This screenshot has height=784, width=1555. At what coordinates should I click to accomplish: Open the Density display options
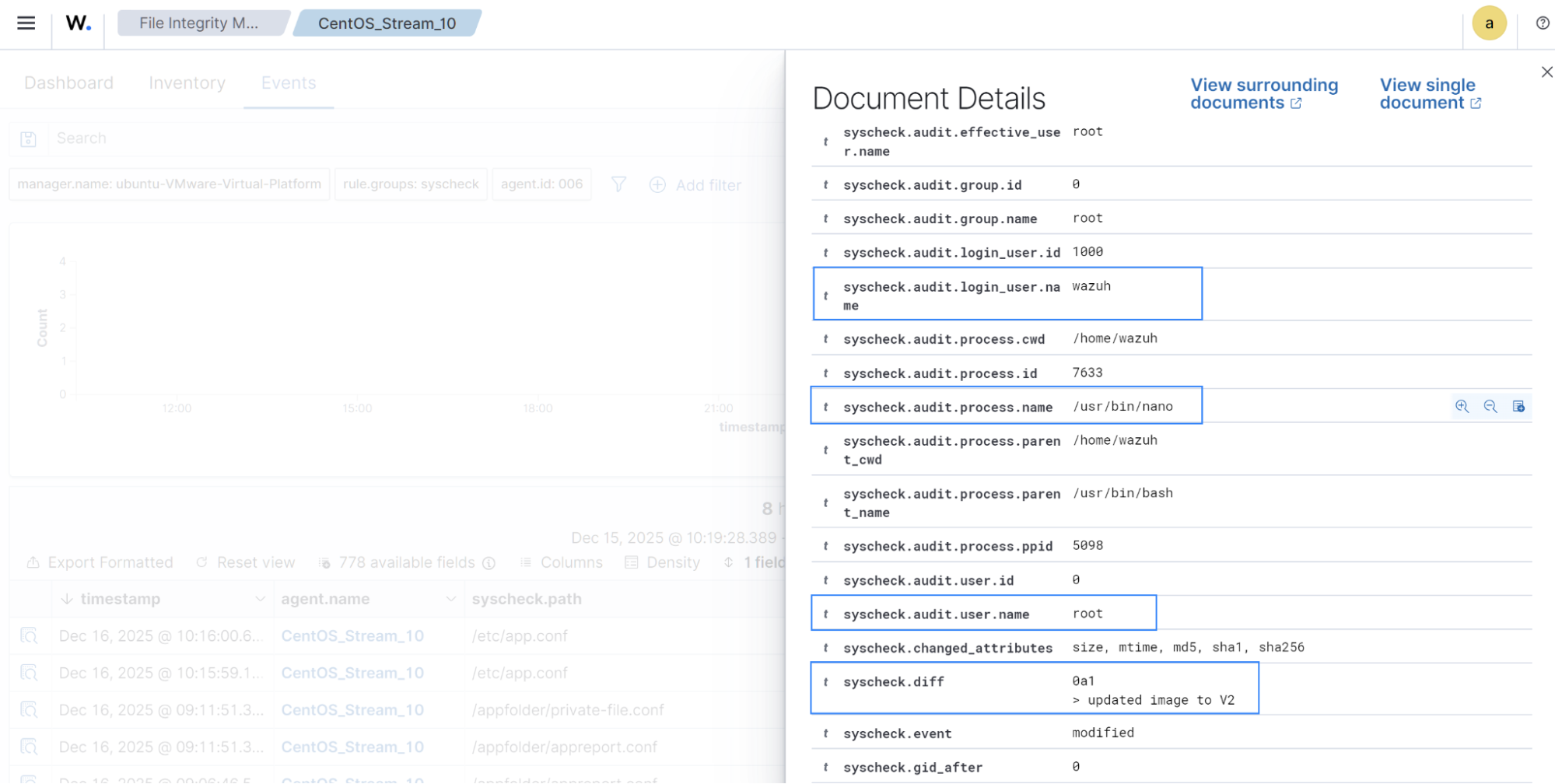(x=663, y=562)
